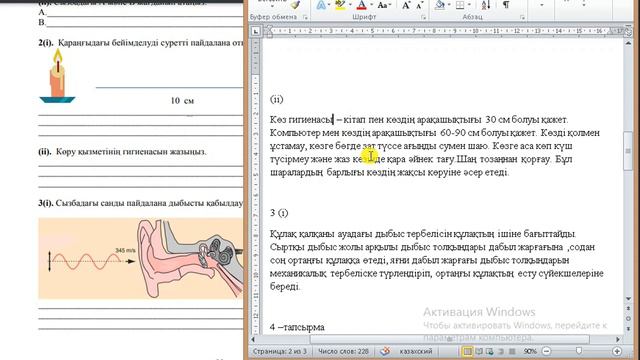Click the vertical scrollbar thumb
Screen dimensions: 640x360
[629, 151]
